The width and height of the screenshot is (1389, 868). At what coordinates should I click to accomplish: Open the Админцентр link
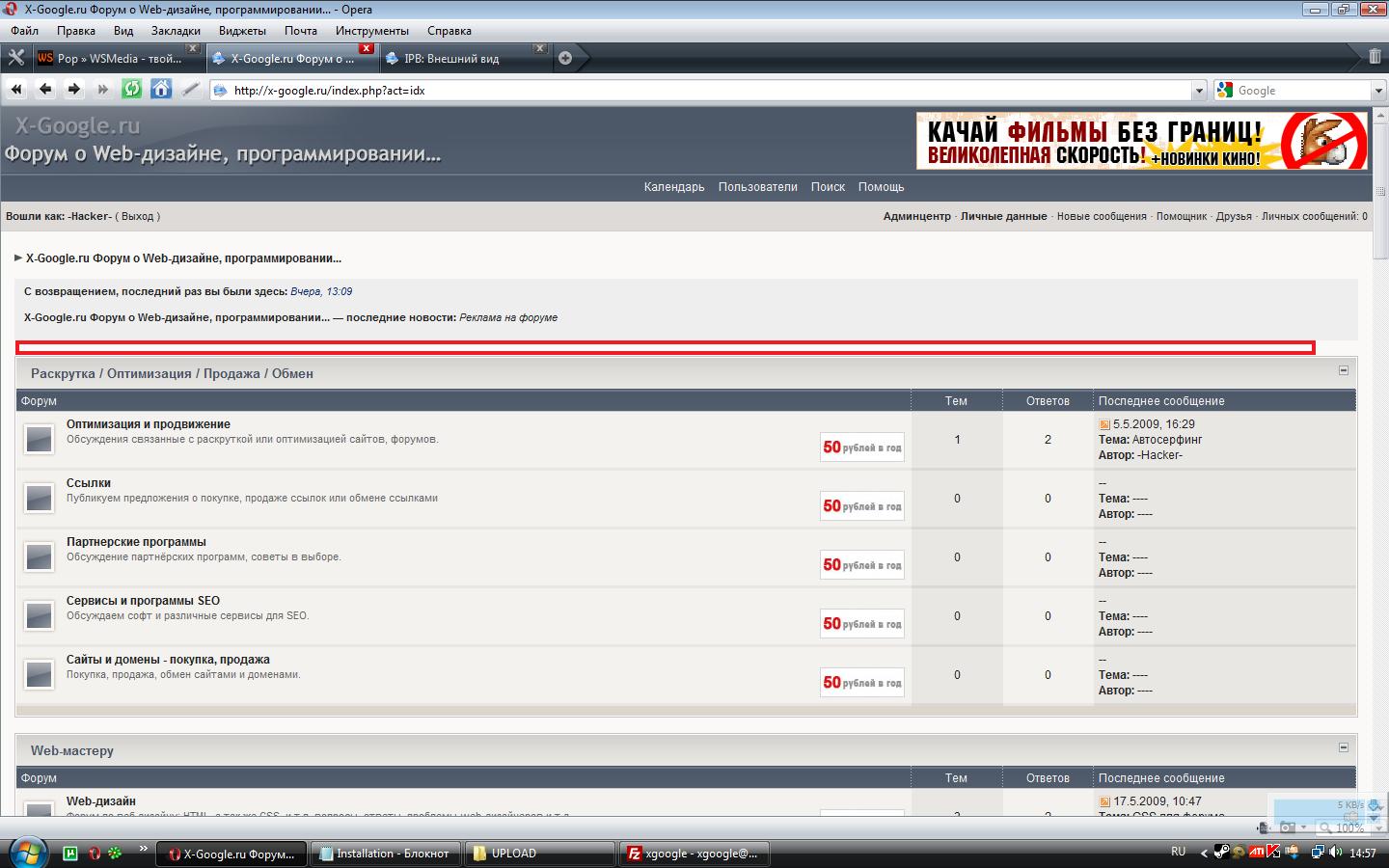917,216
